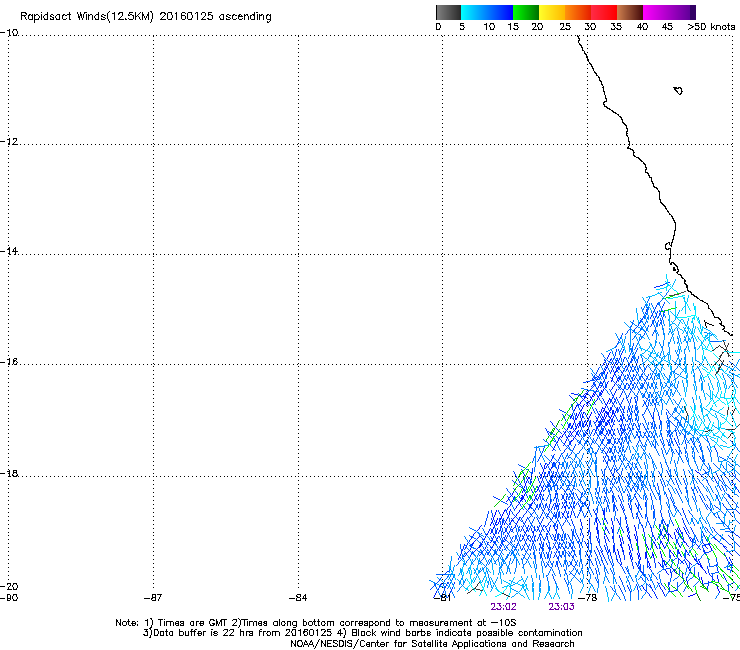Click the magenta 40-45 knots legend color
The image size is (740, 650).
(x=656, y=12)
